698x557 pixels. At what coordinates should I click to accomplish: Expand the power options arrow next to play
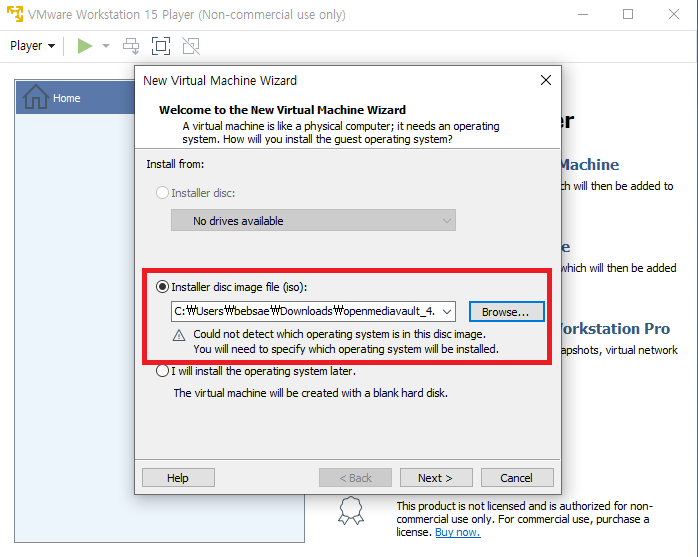[106, 46]
